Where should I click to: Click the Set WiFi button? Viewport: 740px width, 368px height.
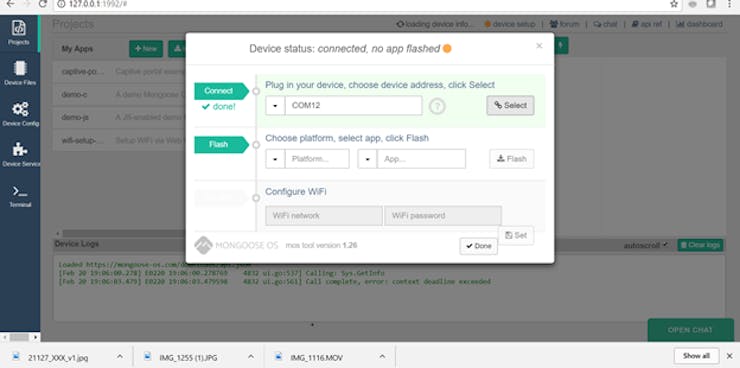[x=515, y=235]
